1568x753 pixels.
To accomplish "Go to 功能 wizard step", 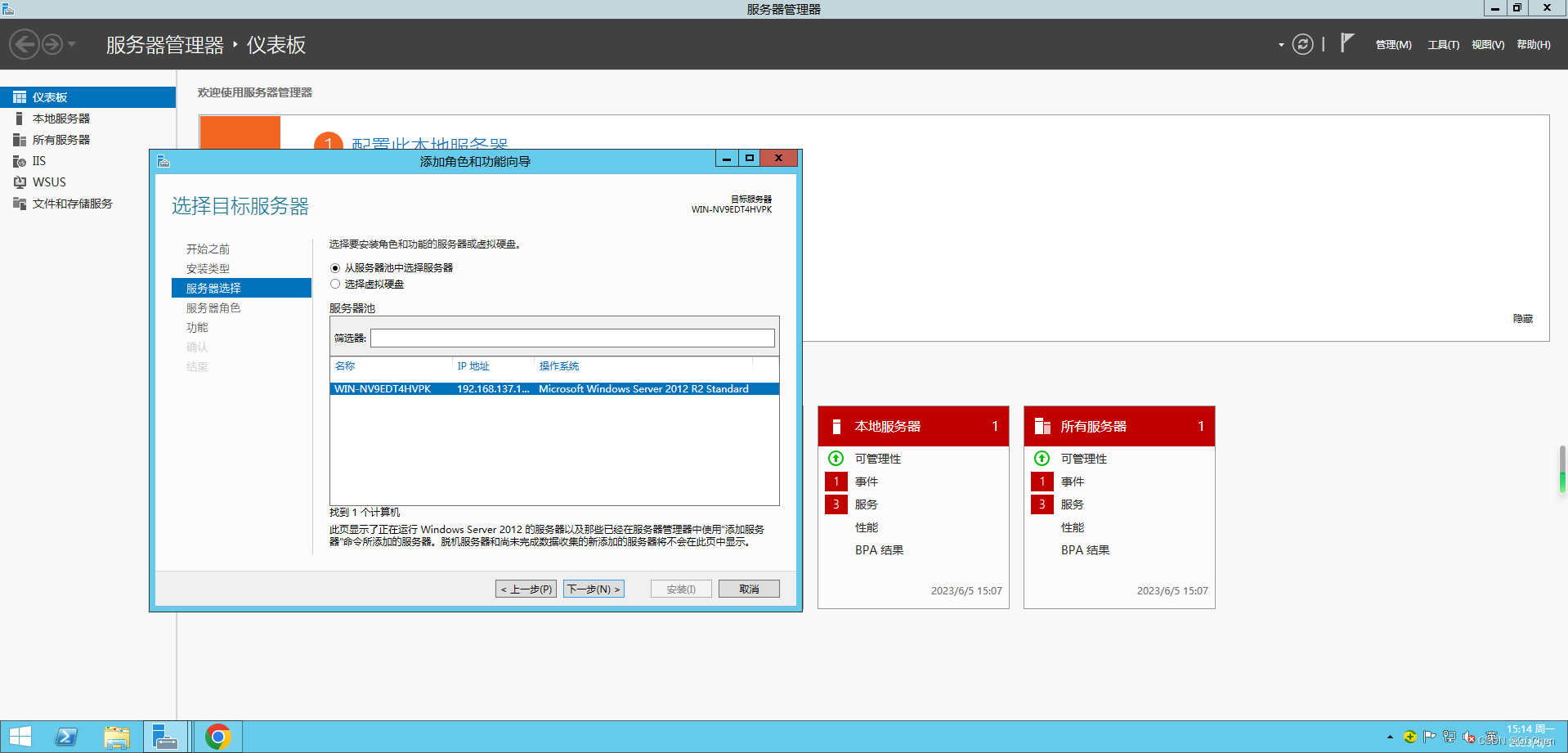I will [197, 327].
